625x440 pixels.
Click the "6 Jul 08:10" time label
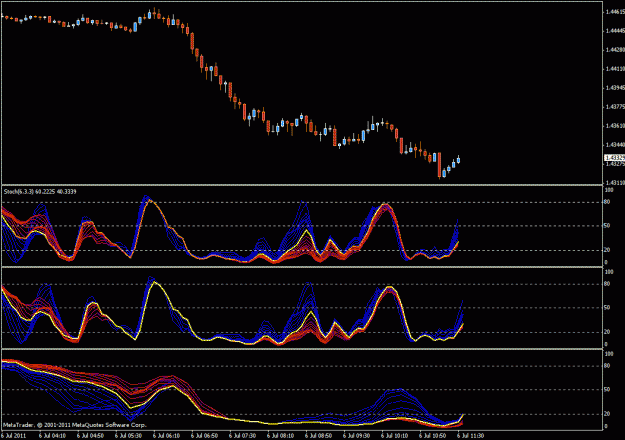[x=280, y=436]
